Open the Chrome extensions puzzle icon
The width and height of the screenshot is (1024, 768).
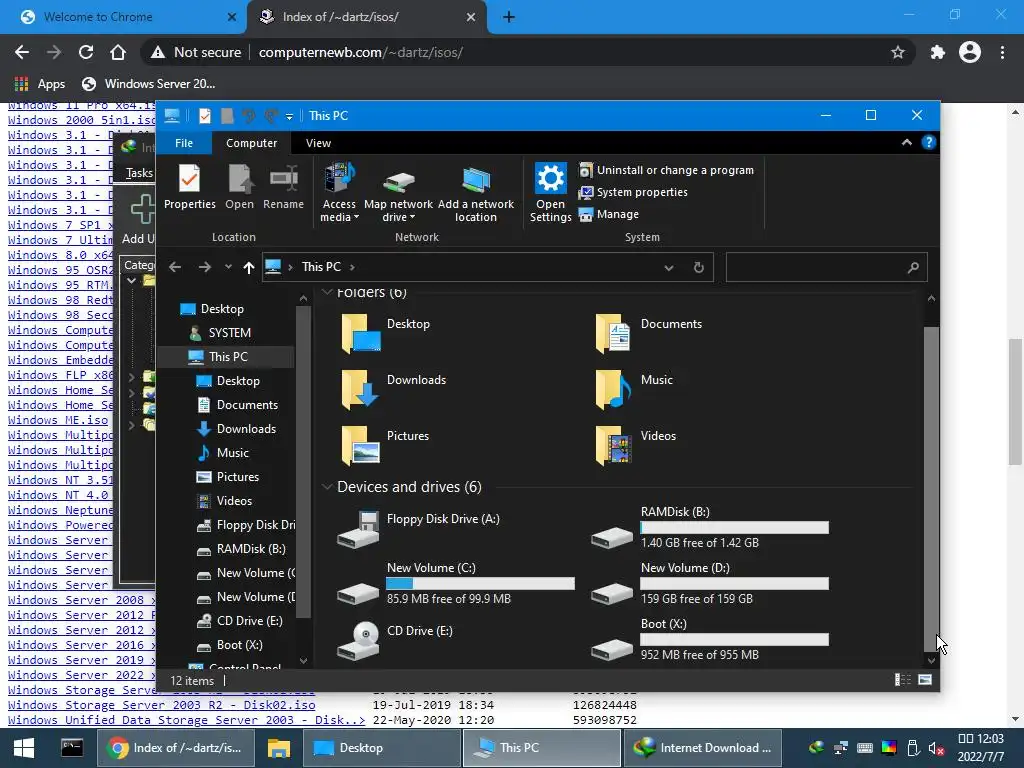click(938, 52)
